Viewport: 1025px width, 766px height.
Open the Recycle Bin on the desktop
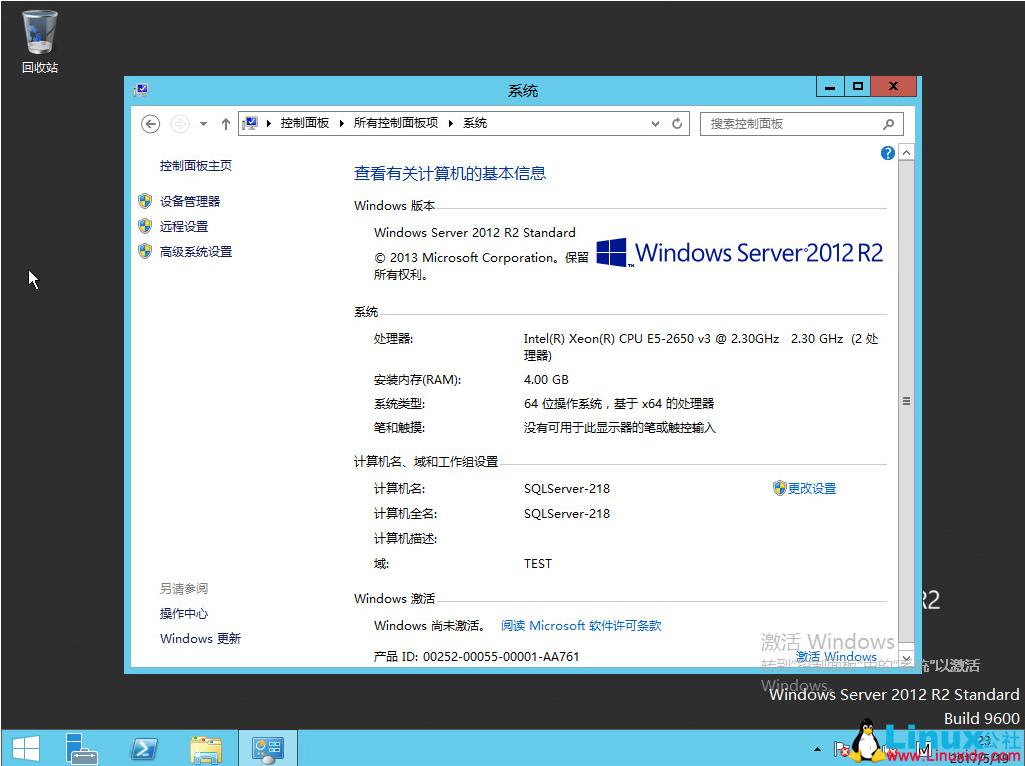[38, 30]
